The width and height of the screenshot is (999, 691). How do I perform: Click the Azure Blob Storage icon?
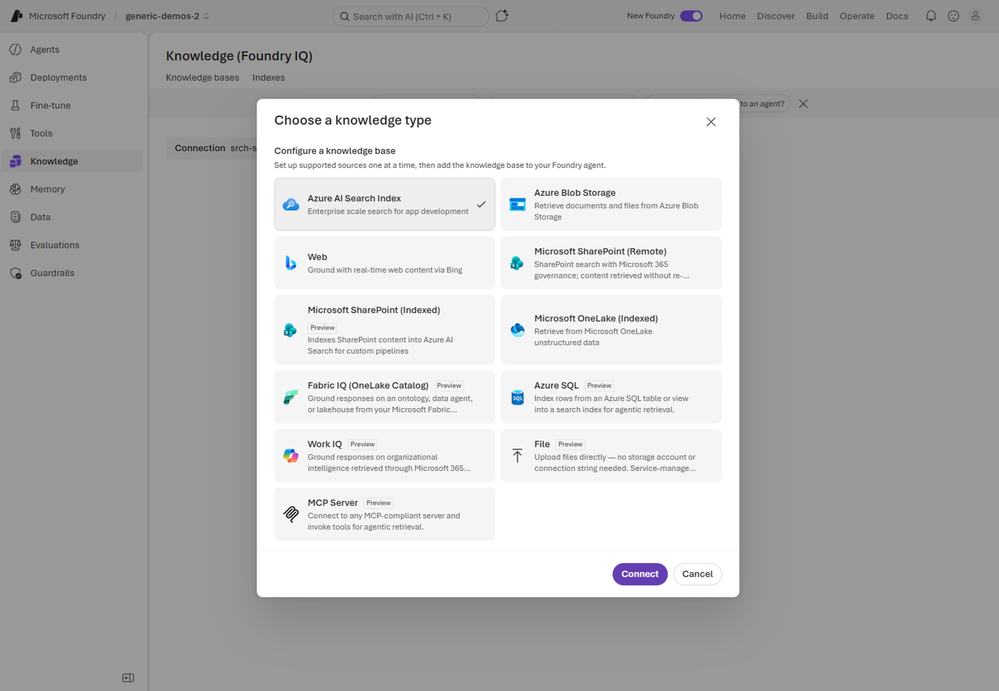tap(517, 204)
